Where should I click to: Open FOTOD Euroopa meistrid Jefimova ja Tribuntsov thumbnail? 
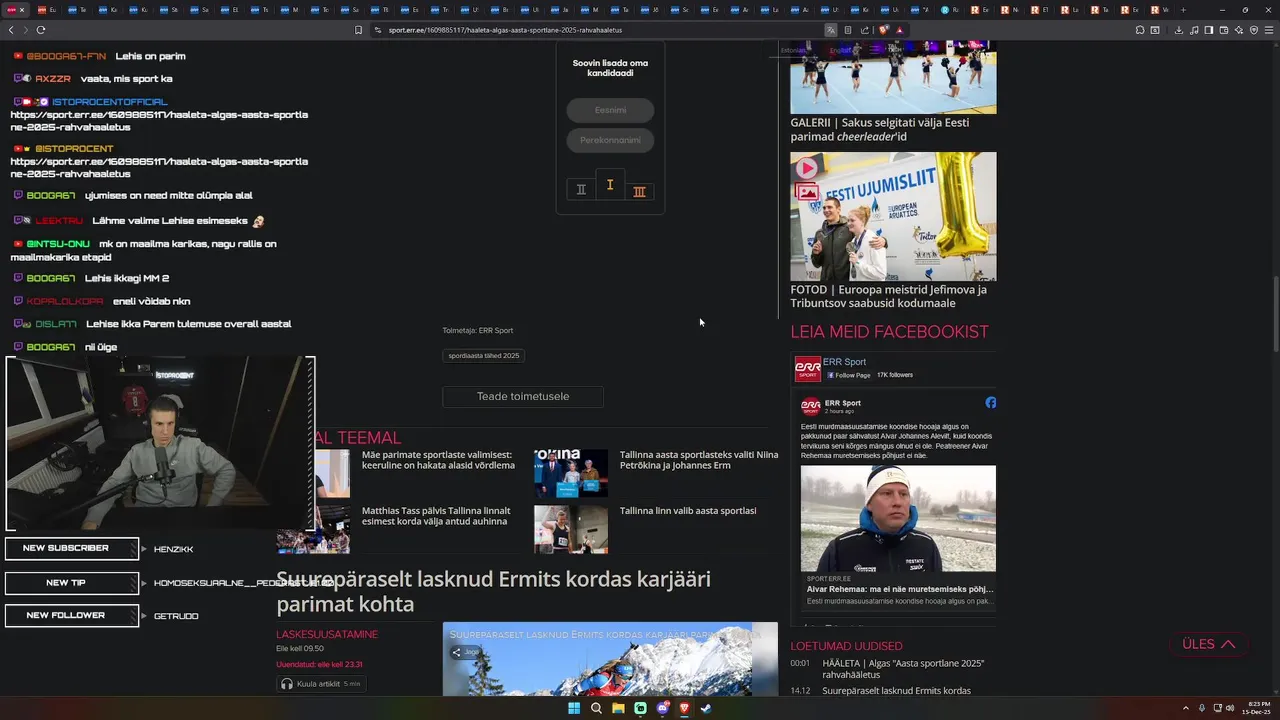893,216
